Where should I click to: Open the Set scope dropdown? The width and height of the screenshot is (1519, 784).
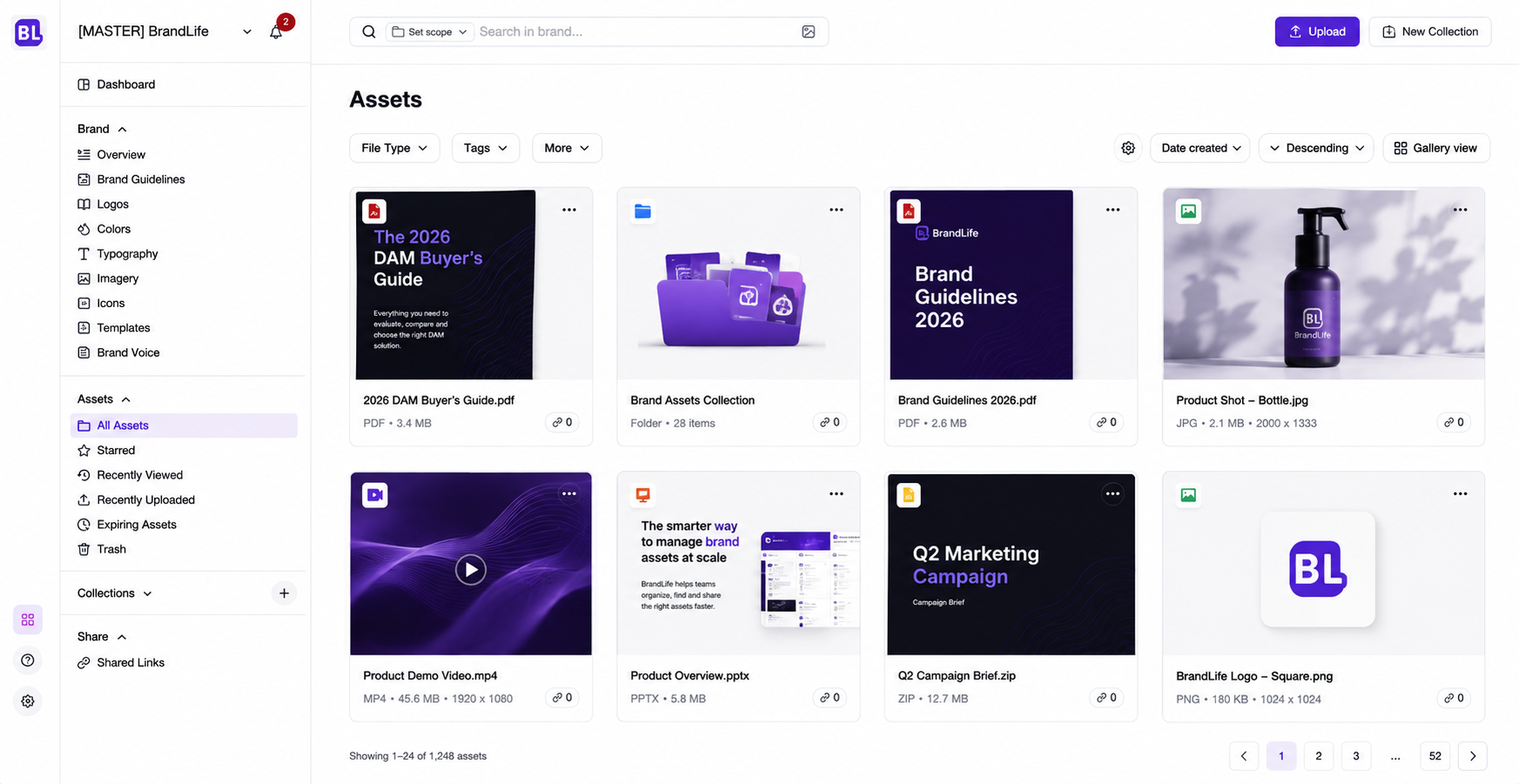click(x=429, y=31)
